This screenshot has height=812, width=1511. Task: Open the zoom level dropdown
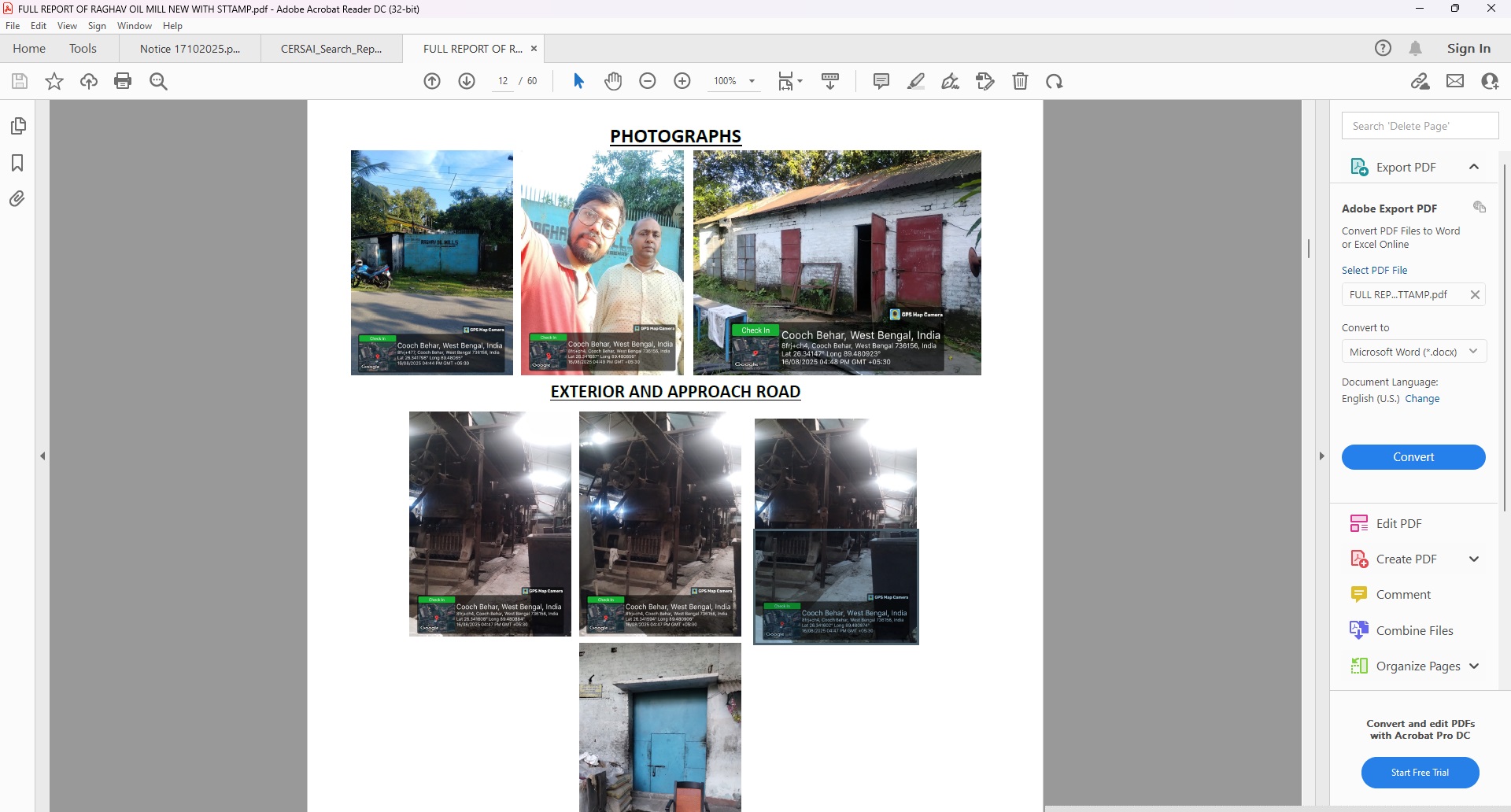pyautogui.click(x=752, y=81)
